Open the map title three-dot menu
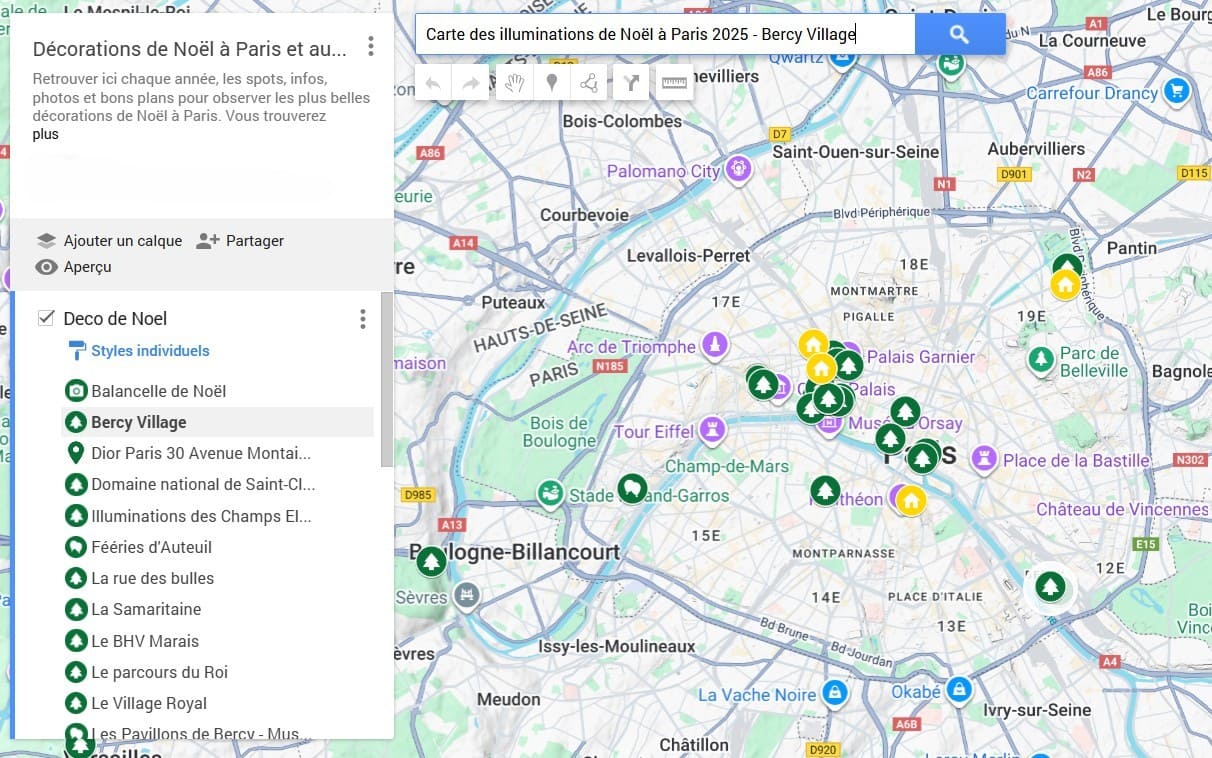1212x758 pixels. point(371,46)
